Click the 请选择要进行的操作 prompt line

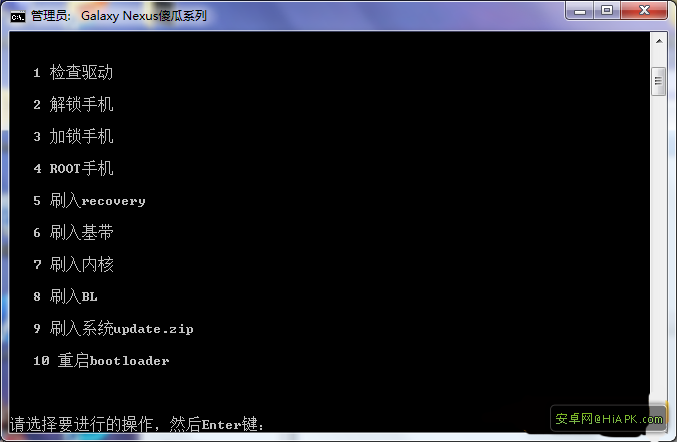(x=136, y=424)
